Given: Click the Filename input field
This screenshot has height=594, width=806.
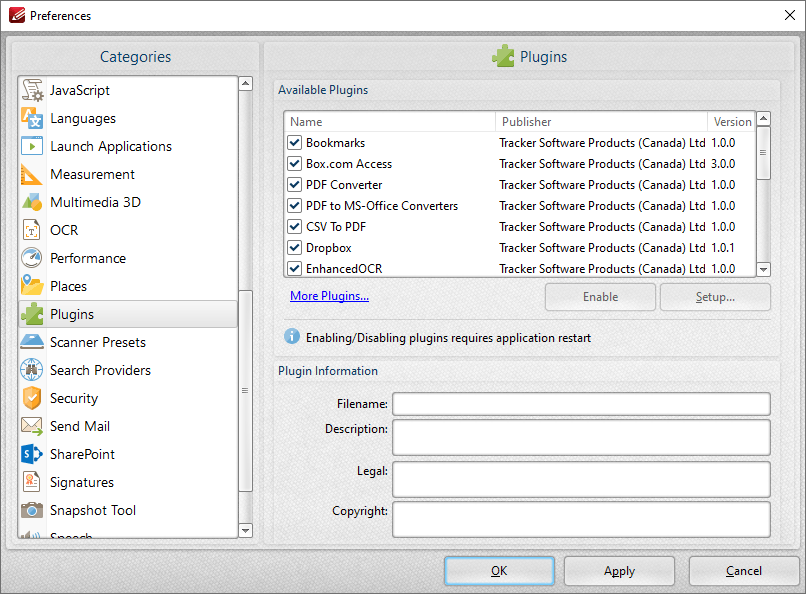Looking at the screenshot, I should (x=581, y=404).
